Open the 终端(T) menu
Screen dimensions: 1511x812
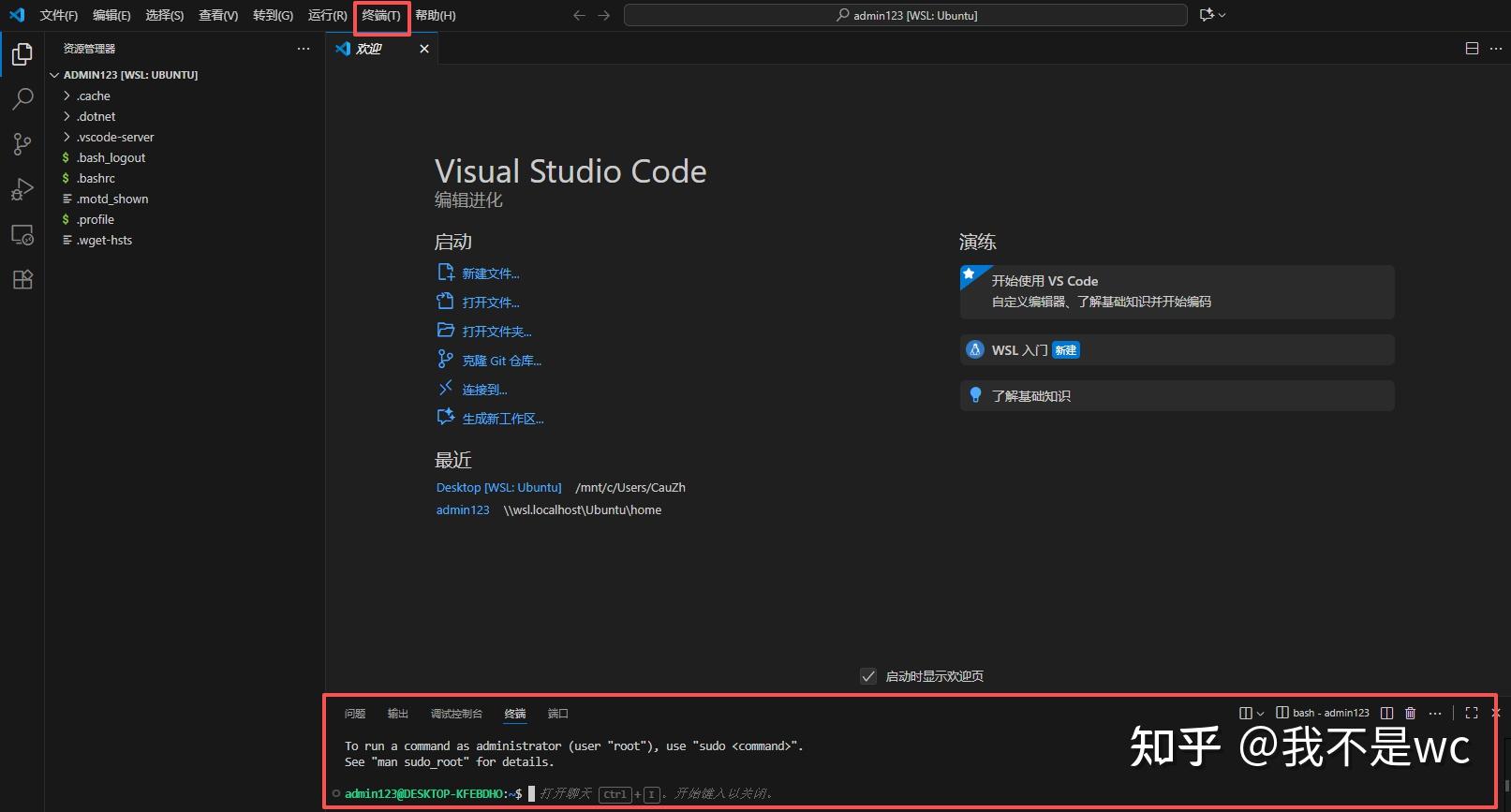pos(381,15)
